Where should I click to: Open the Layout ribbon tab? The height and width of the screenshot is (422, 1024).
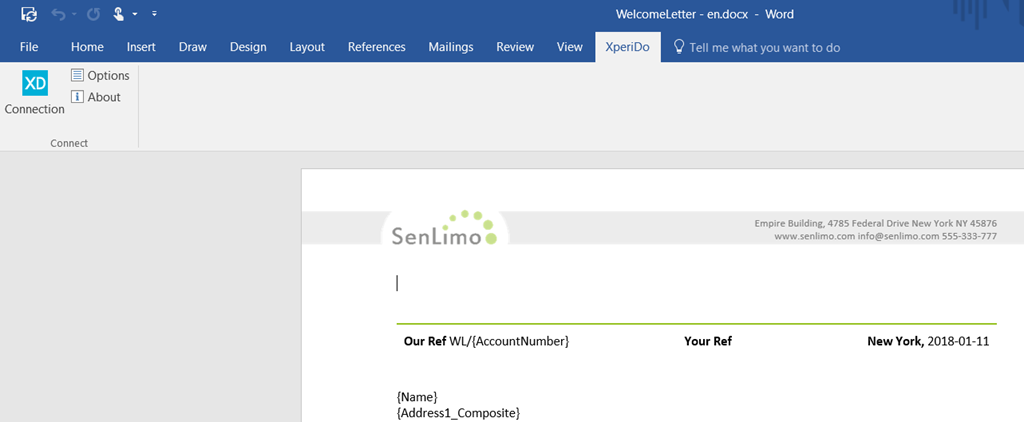pyautogui.click(x=307, y=47)
